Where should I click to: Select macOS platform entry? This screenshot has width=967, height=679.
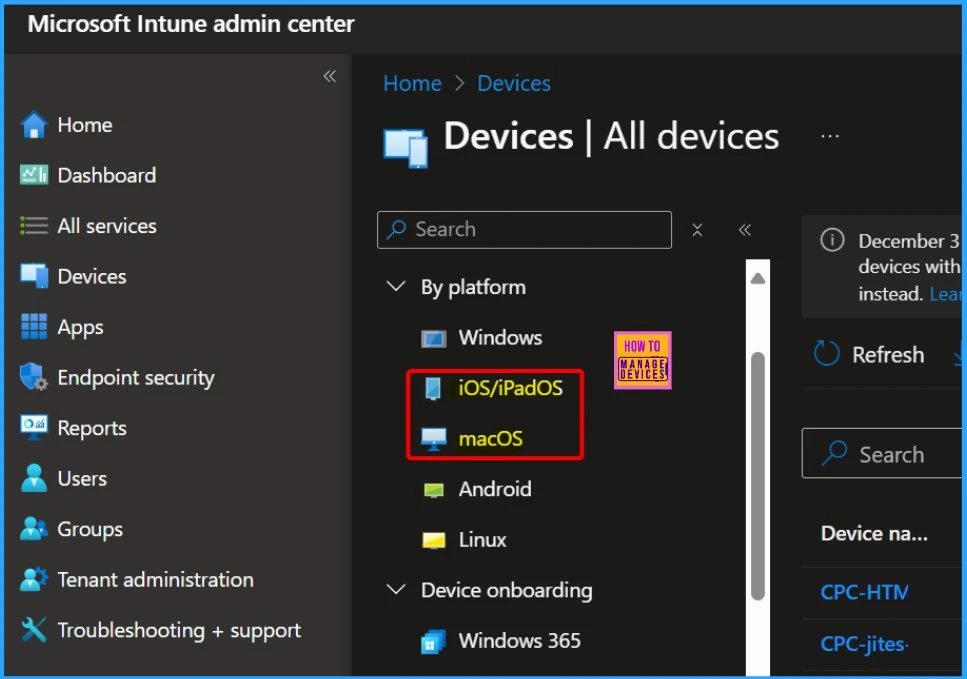(x=490, y=438)
